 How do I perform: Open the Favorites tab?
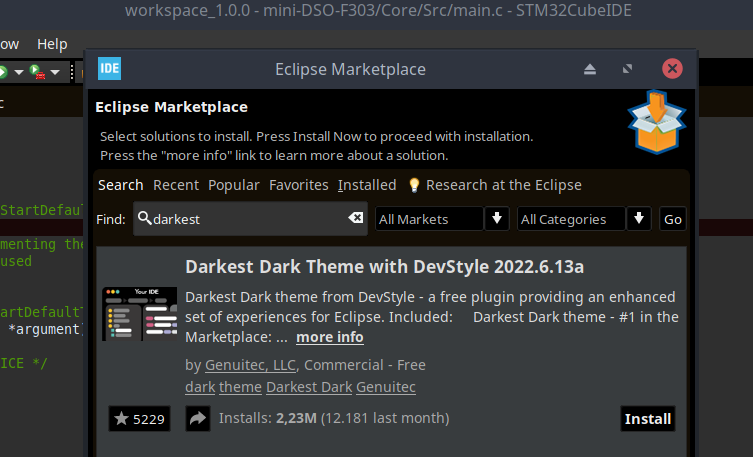(x=299, y=185)
